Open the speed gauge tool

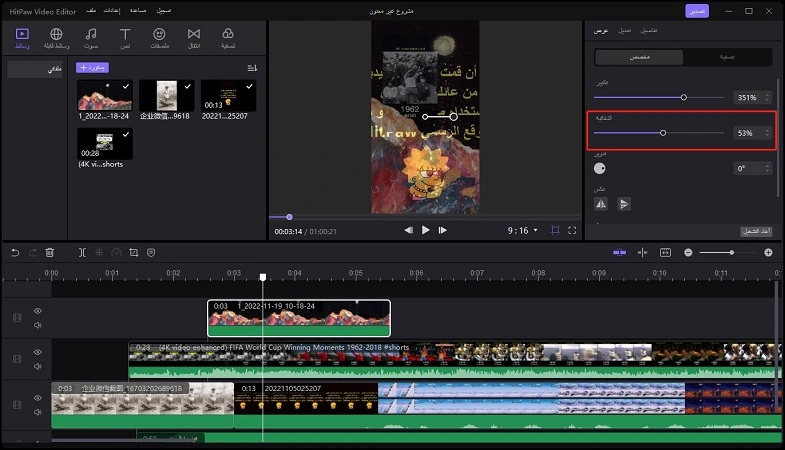116,253
